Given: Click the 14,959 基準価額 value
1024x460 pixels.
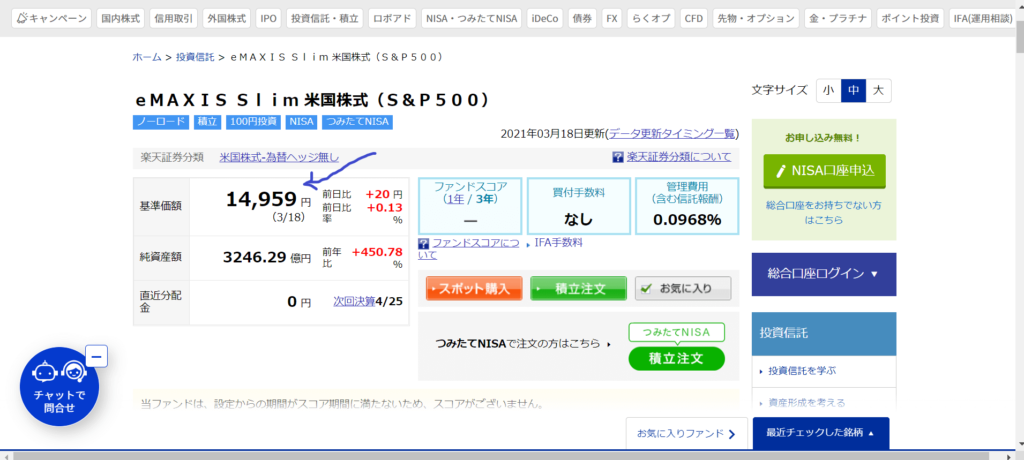Looking at the screenshot, I should (261, 199).
